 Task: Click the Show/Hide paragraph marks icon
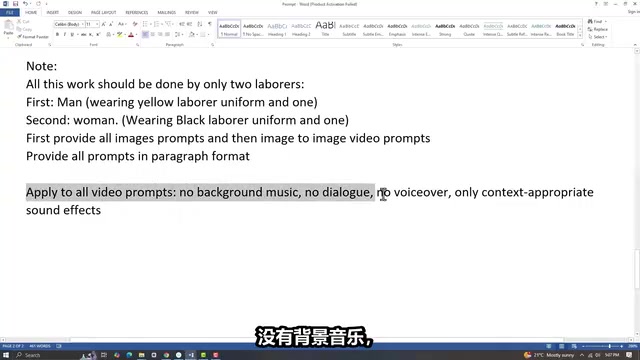pyautogui.click(x=210, y=24)
